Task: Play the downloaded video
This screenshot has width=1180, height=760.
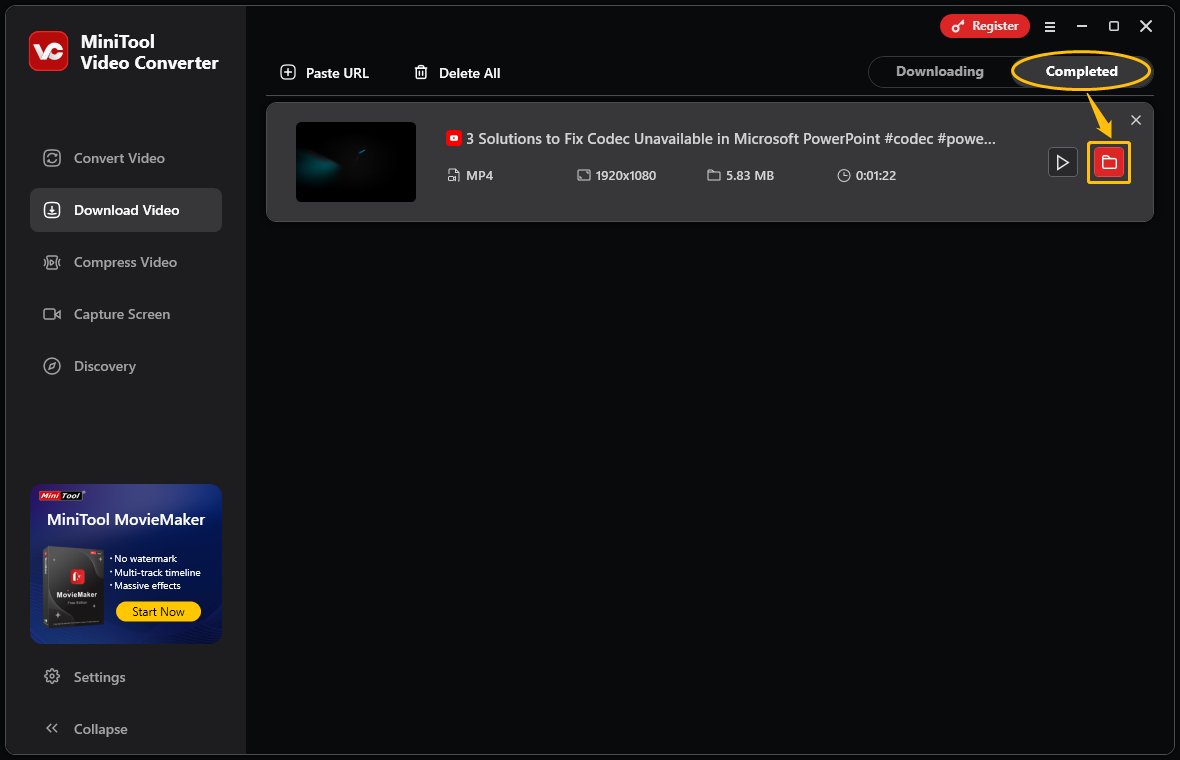Action: (1063, 163)
